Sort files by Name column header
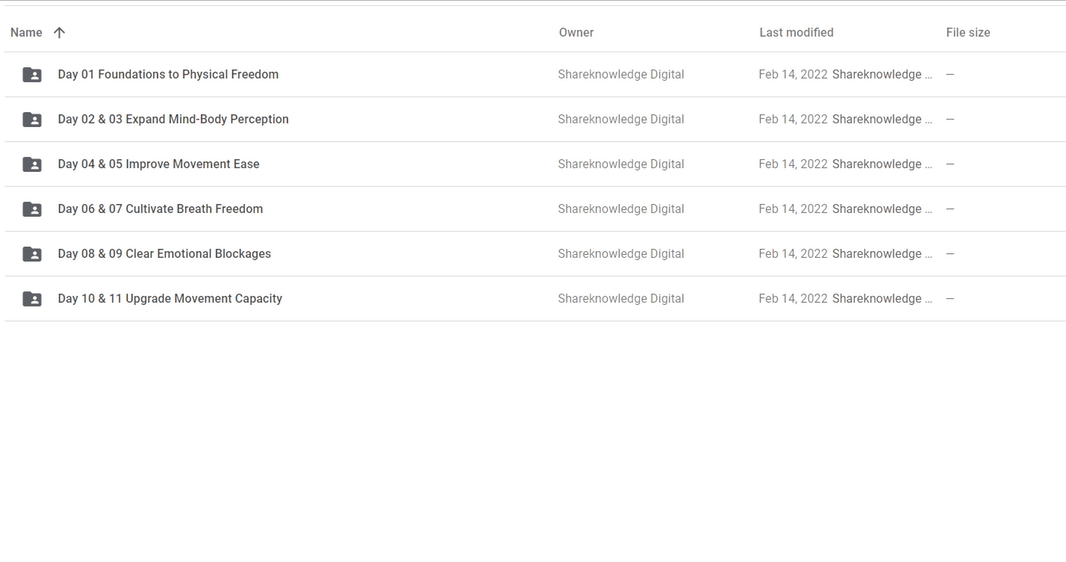 (26, 33)
